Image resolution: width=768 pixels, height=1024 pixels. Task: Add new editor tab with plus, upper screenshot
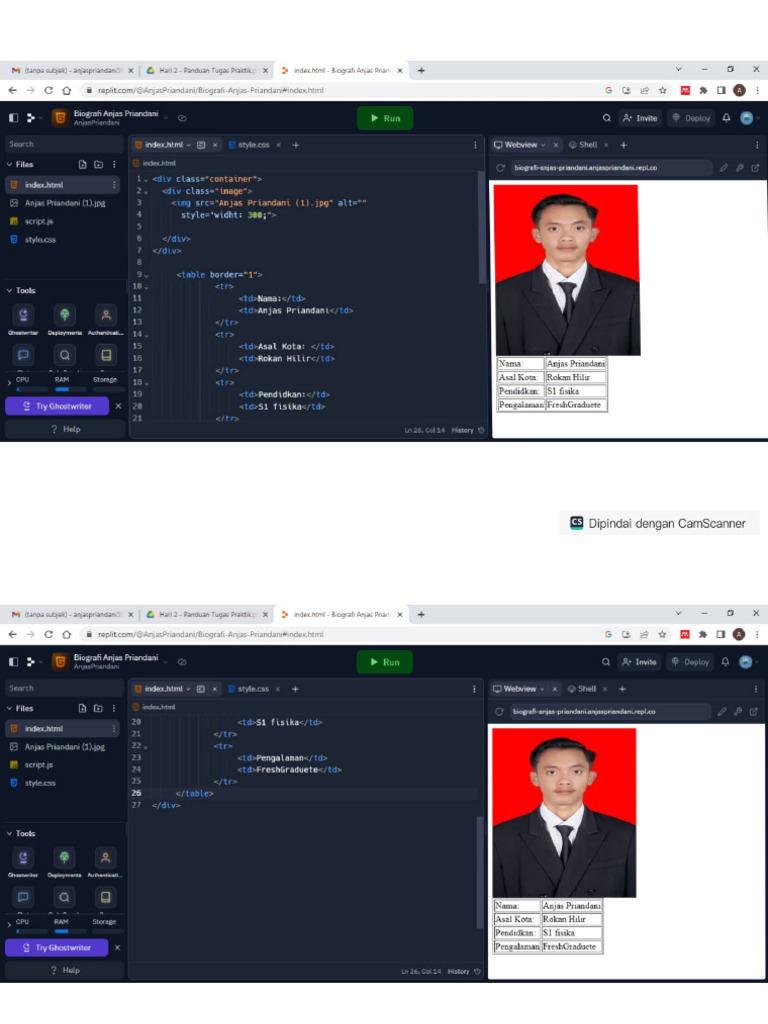296,145
